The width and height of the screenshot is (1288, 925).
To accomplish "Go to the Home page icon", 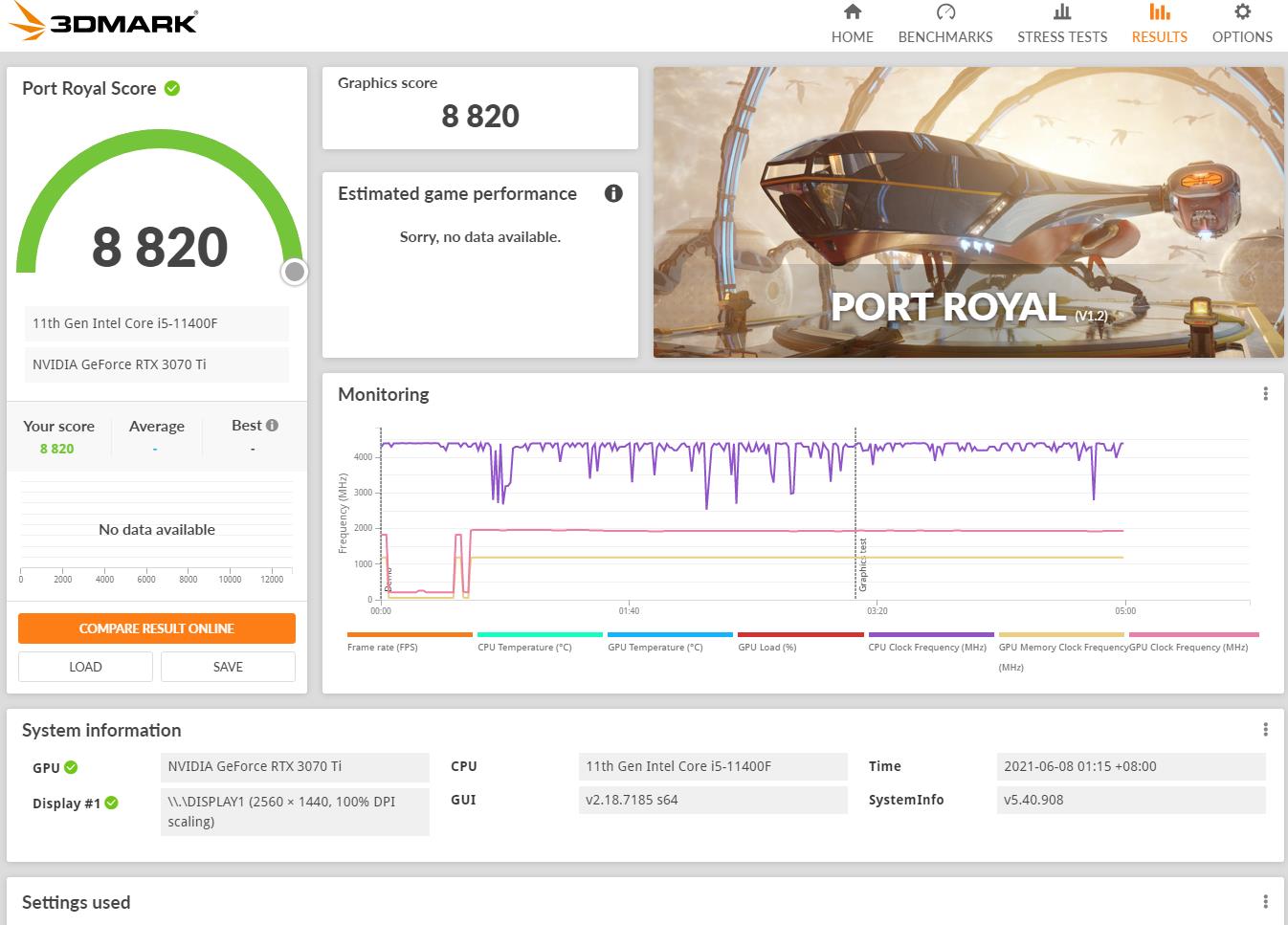I will [852, 12].
